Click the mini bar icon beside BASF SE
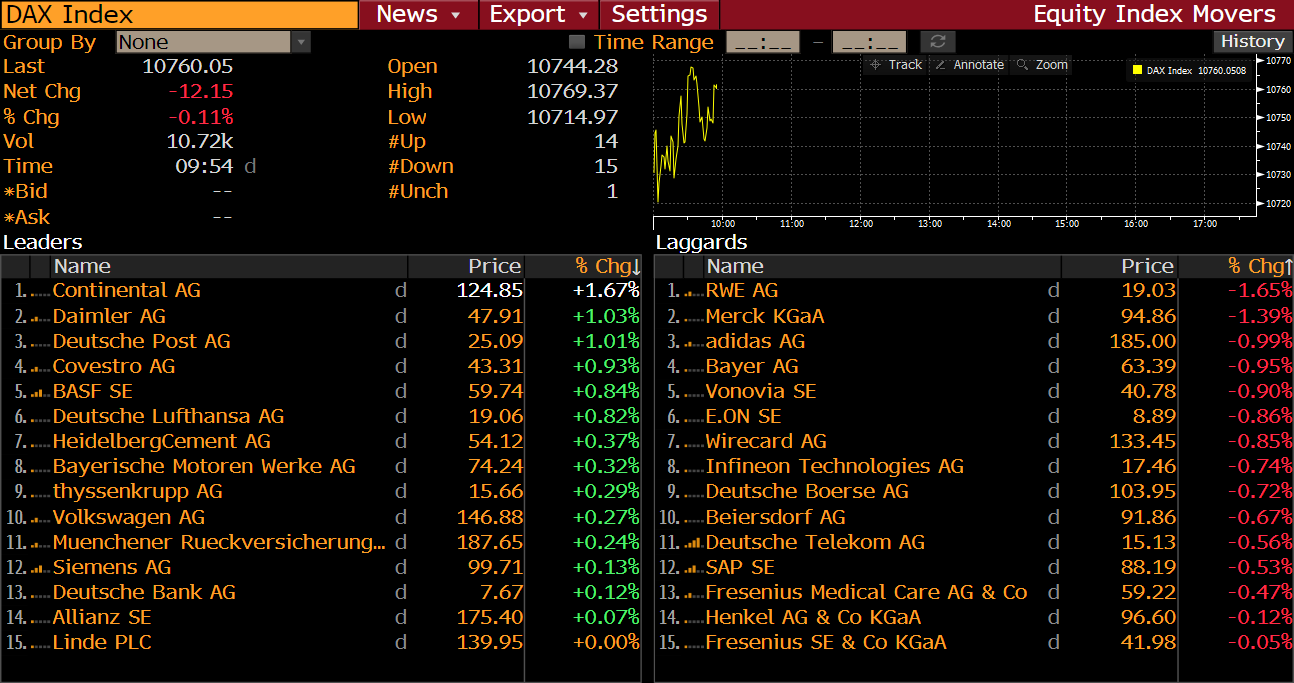Viewport: 1294px width, 683px height. tap(41, 392)
